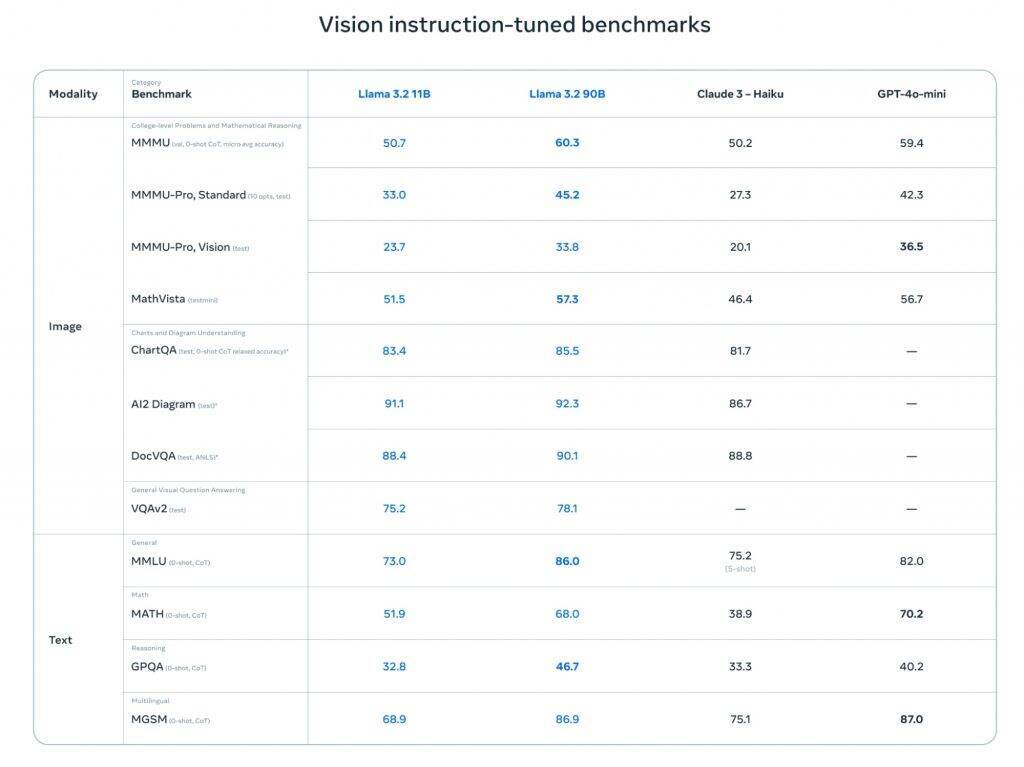
Task: Select the DocVQA benchmark name
Action: tap(153, 456)
